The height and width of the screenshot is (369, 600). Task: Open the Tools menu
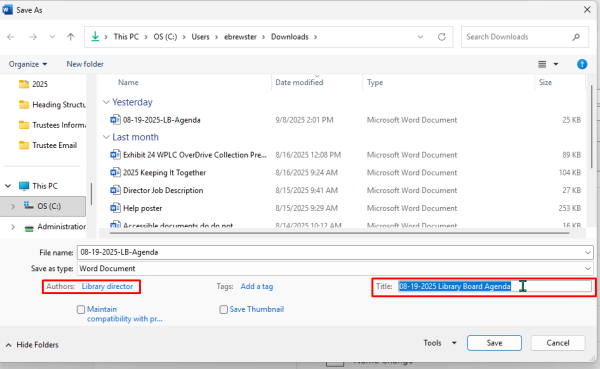click(x=440, y=343)
